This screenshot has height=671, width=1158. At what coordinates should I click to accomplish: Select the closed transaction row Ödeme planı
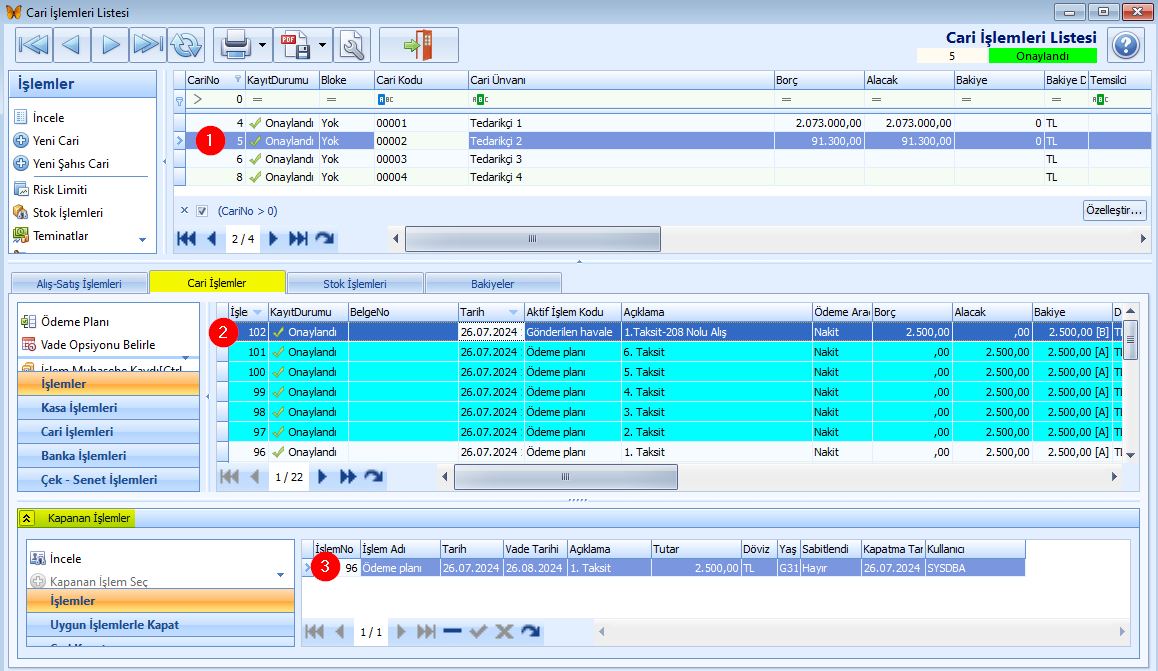coord(662,568)
